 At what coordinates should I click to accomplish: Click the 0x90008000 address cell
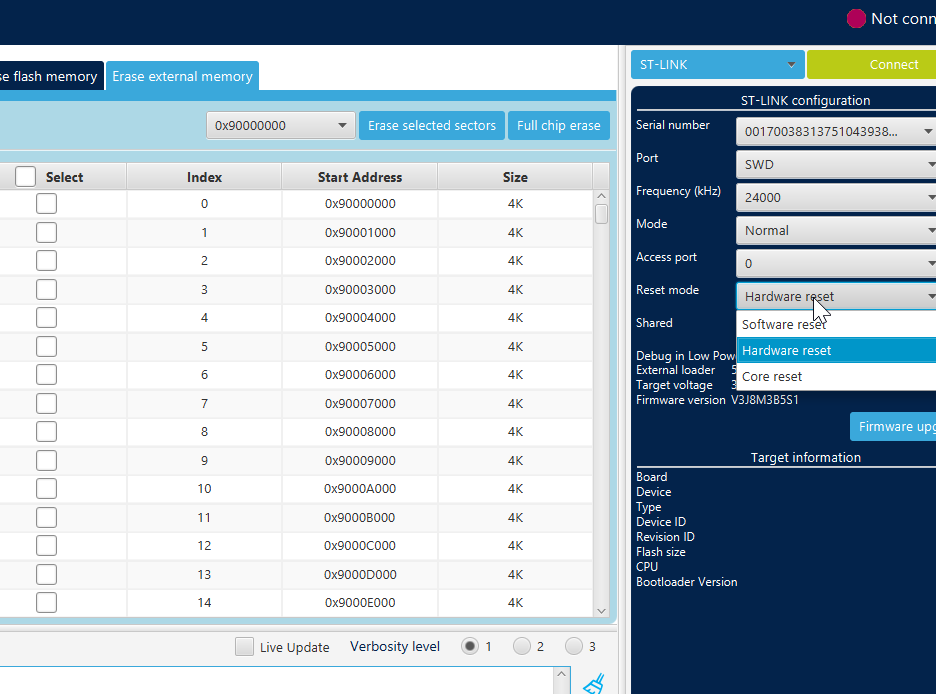360,431
